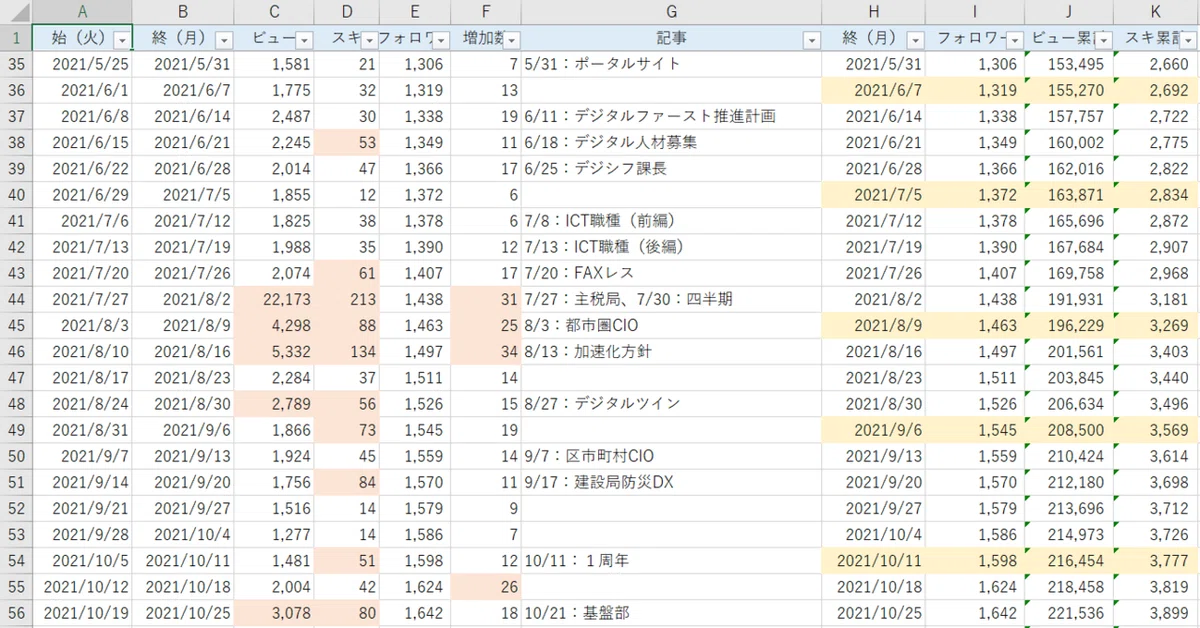Open filter dropdown for 始(火) column
This screenshot has height=628, width=1200.
coord(122,40)
